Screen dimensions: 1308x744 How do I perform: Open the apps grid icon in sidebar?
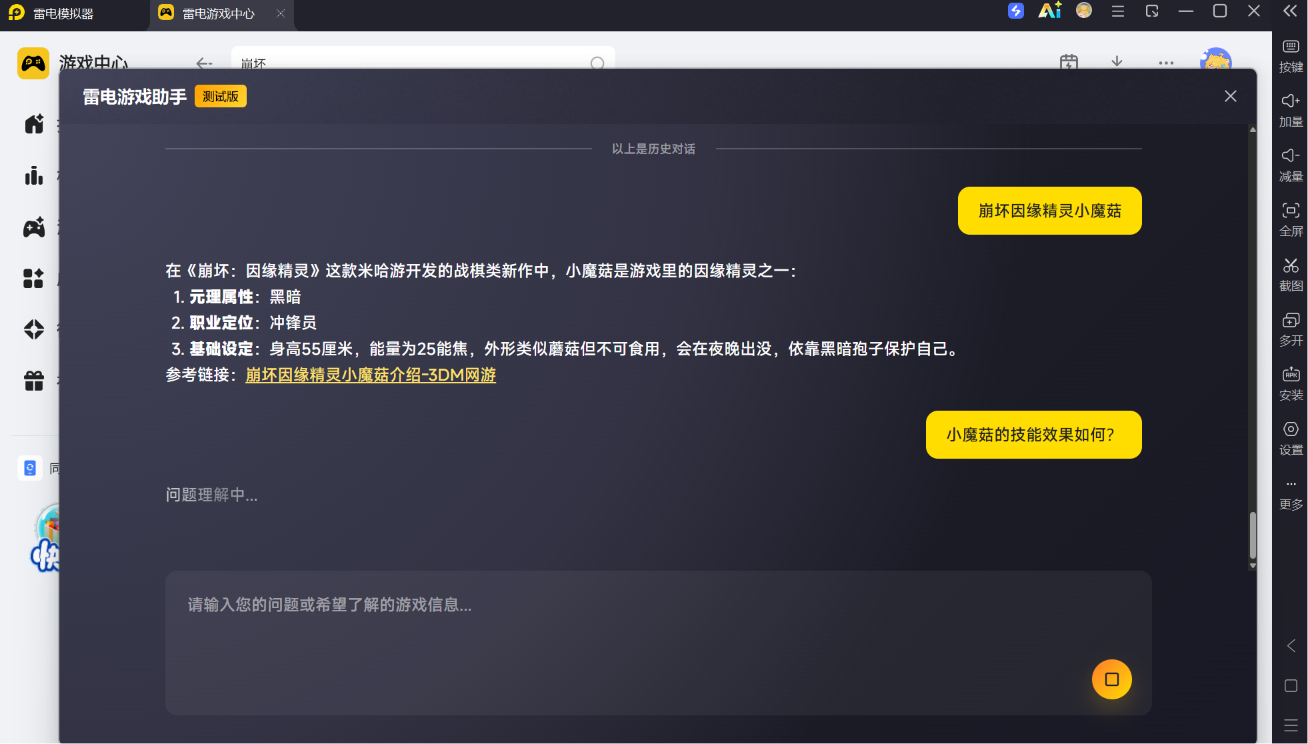pos(34,278)
